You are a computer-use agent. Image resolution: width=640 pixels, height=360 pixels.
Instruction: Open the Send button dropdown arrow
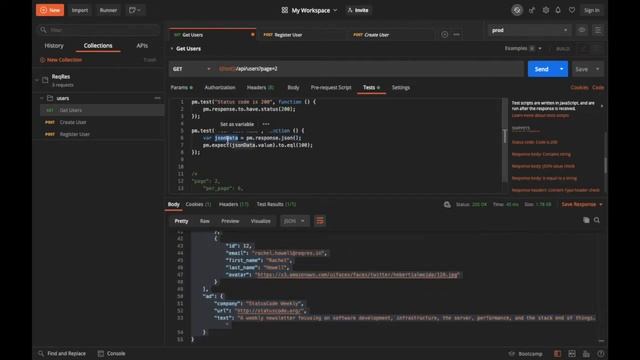(x=562, y=69)
